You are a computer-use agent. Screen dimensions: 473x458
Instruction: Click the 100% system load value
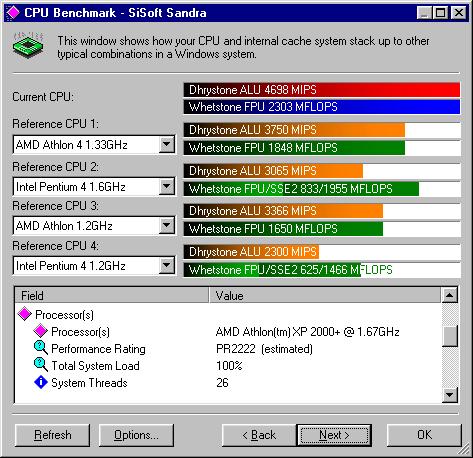tap(229, 366)
